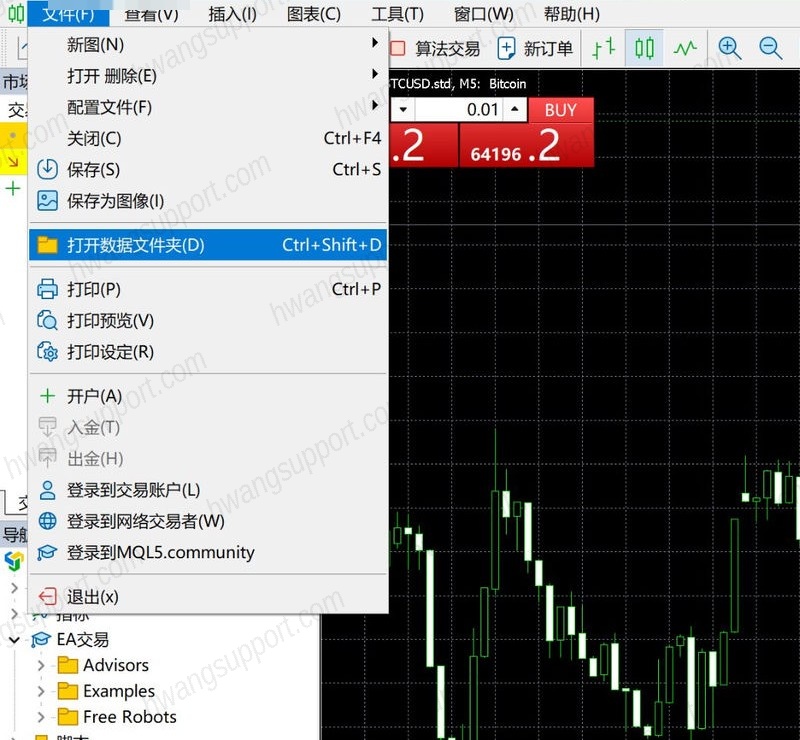Expand the Free Robots folder
The height and width of the screenshot is (740, 800).
41,717
